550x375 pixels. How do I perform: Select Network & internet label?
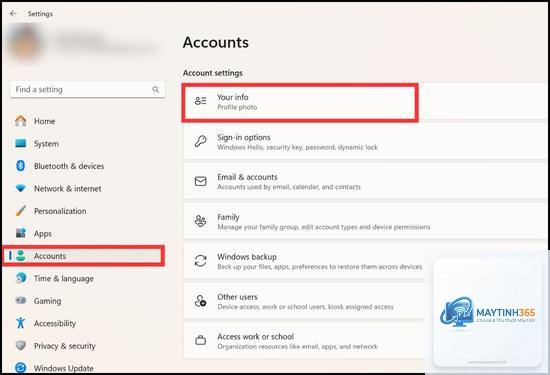68,189
